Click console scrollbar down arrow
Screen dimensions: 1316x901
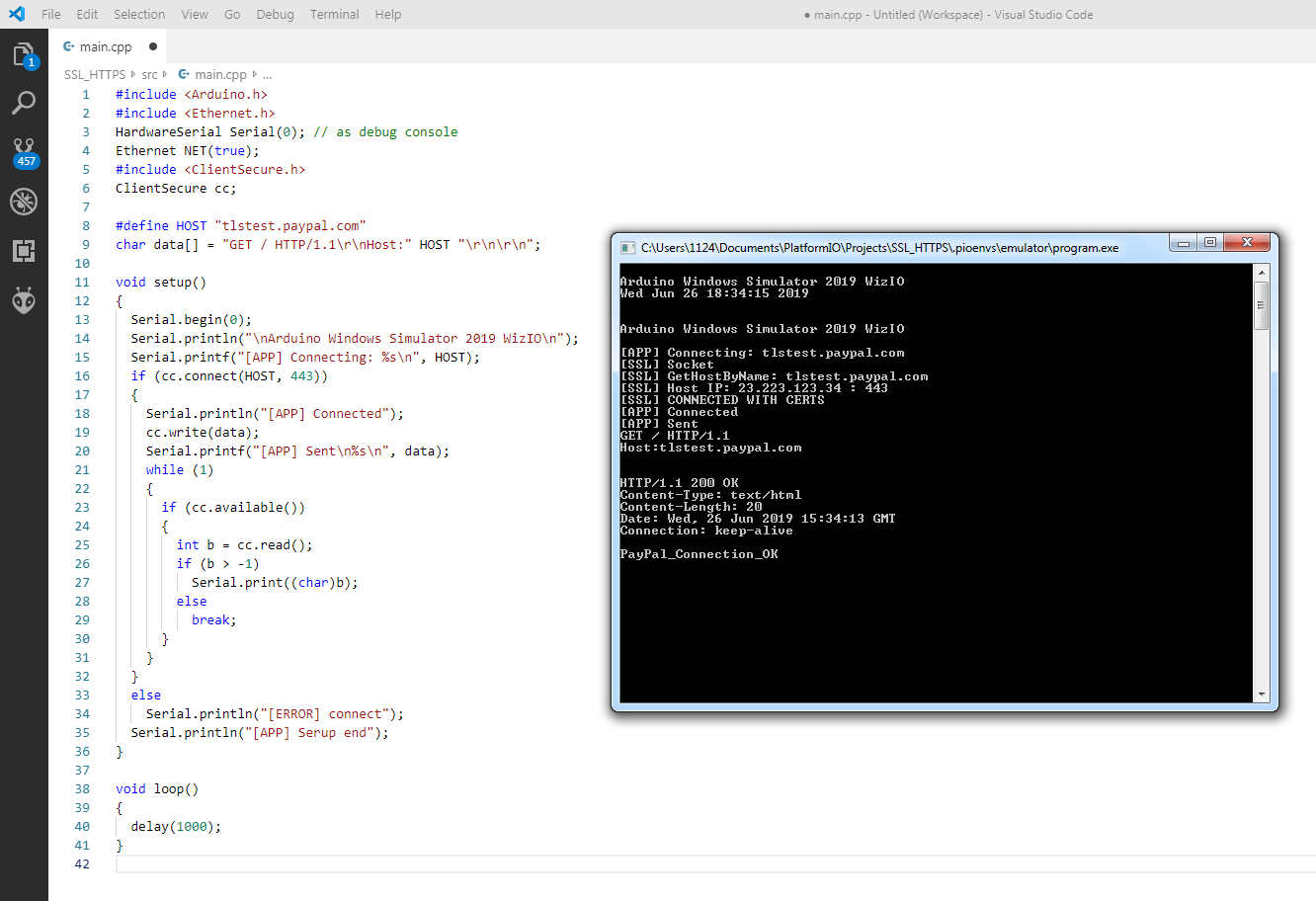point(1261,695)
